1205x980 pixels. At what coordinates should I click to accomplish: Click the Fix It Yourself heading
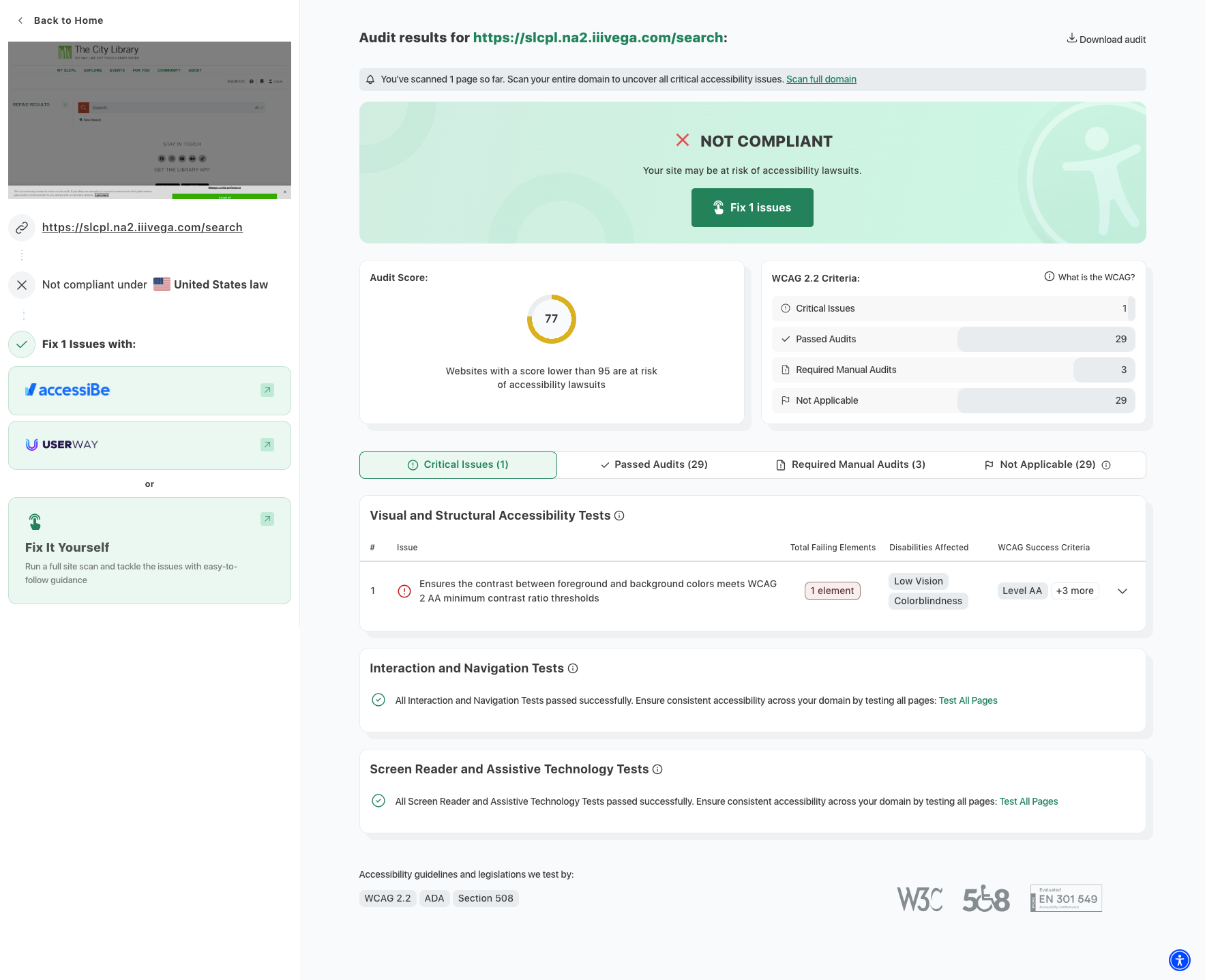coord(67,548)
